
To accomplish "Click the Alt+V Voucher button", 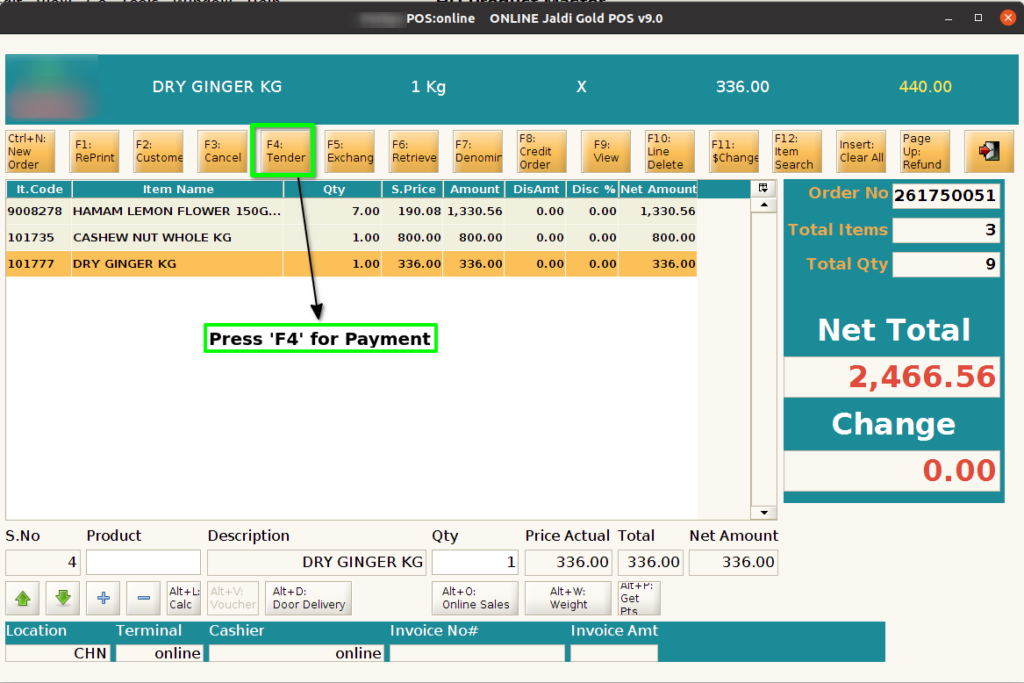I will [x=233, y=598].
